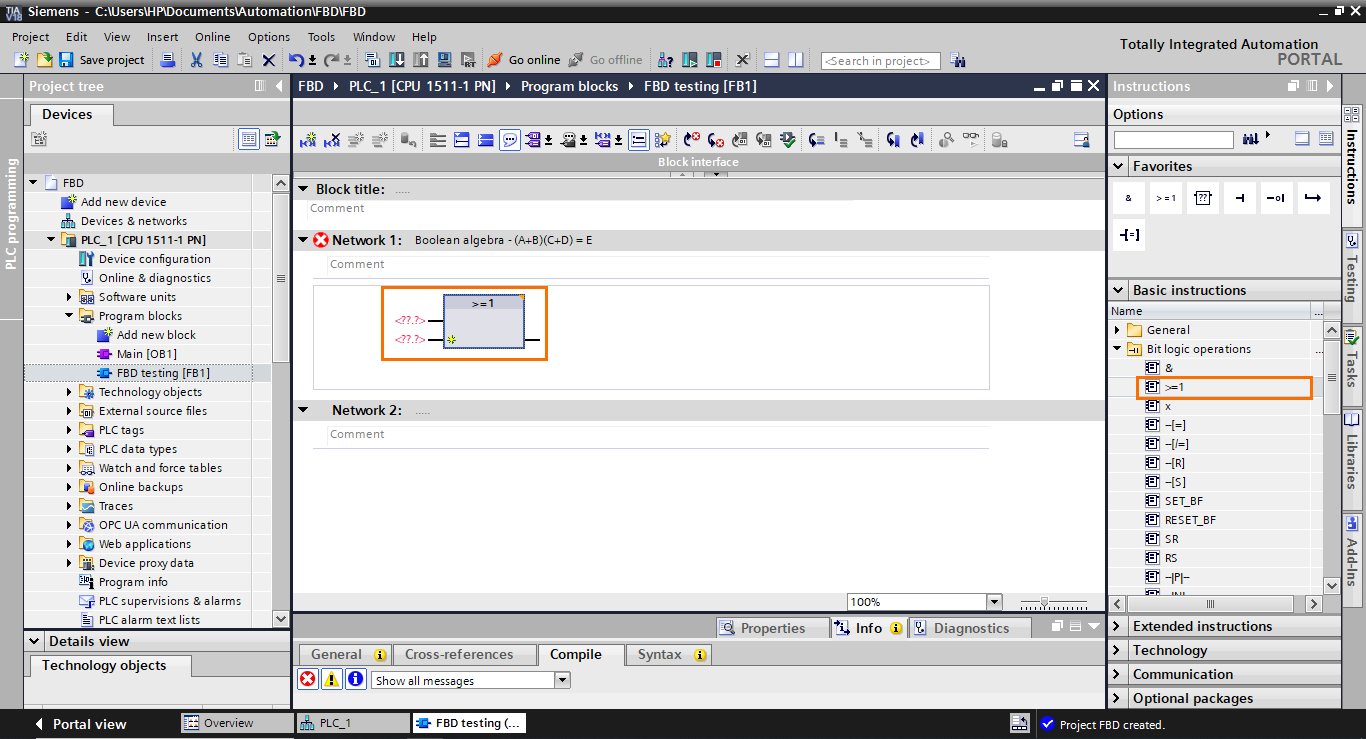Screen dimensions: 1366x739
Task: Open the Show all messages dropdown
Action: point(562,679)
